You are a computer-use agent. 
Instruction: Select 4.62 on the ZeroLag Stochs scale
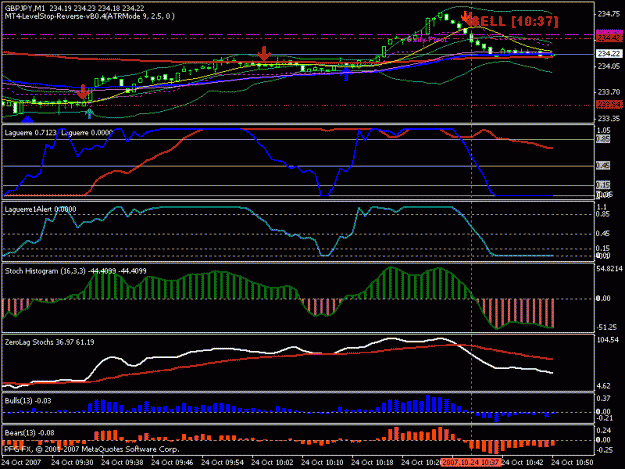604,386
